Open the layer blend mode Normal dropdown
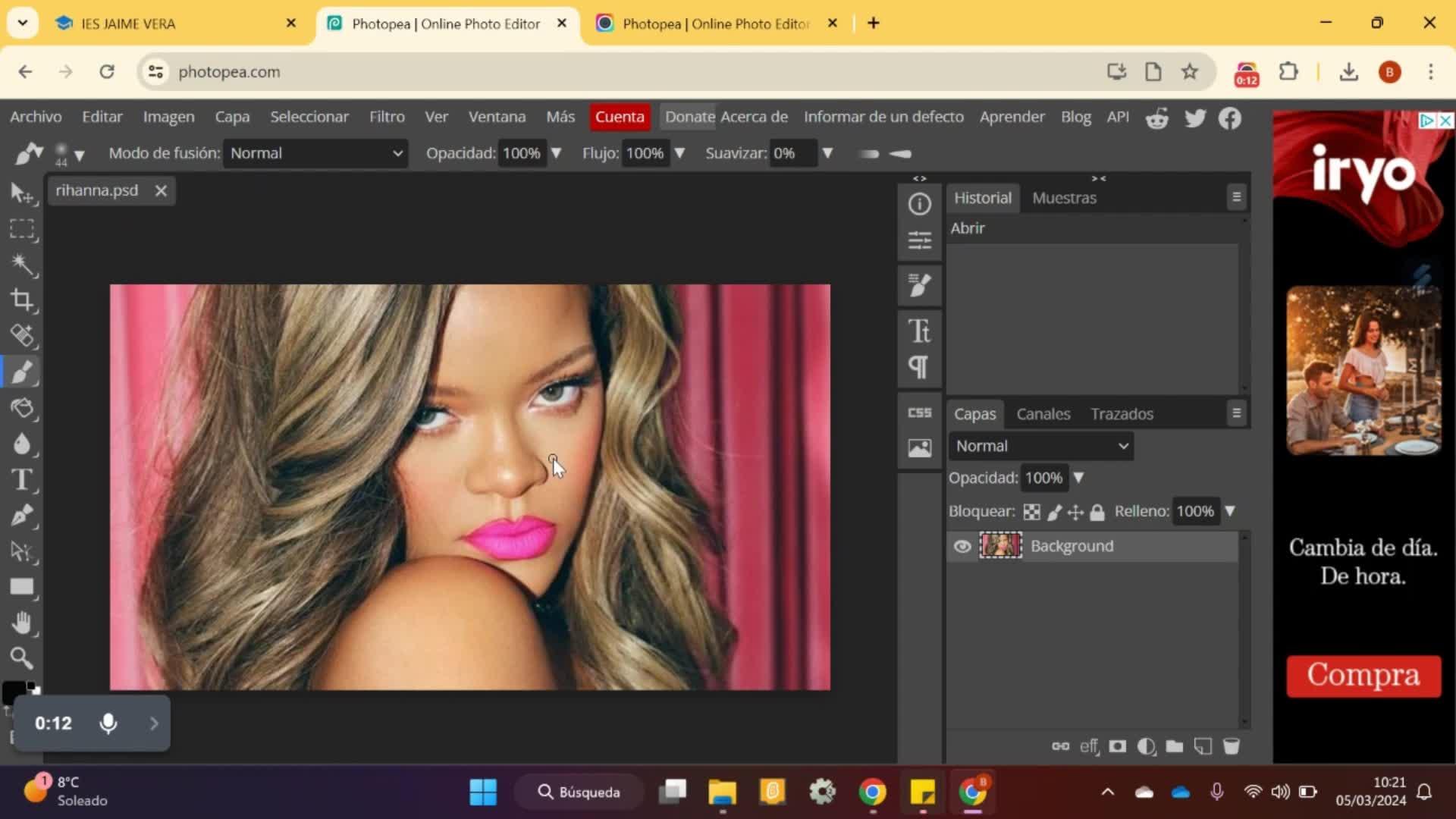1456x819 pixels. coord(1041,446)
